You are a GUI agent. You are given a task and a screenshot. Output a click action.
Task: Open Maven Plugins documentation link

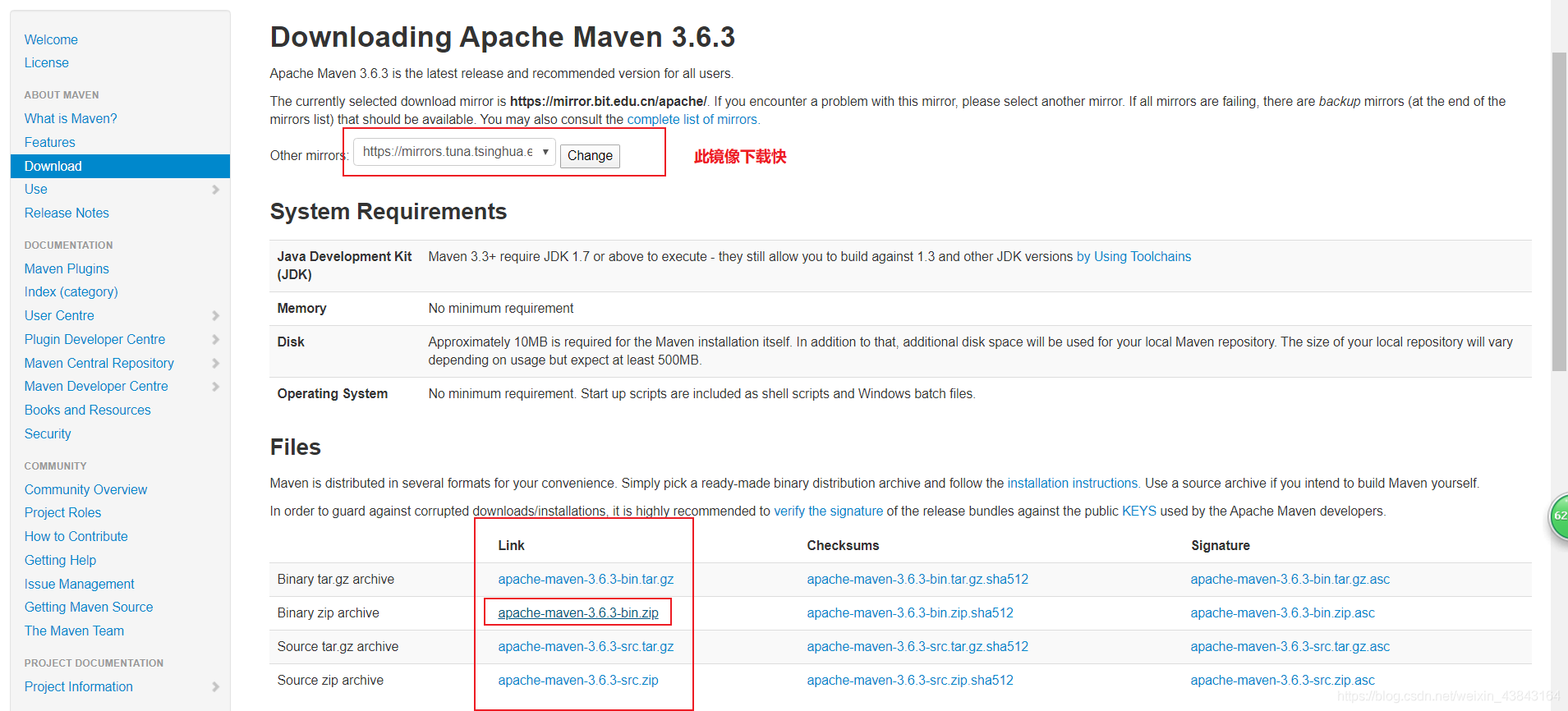(x=67, y=268)
